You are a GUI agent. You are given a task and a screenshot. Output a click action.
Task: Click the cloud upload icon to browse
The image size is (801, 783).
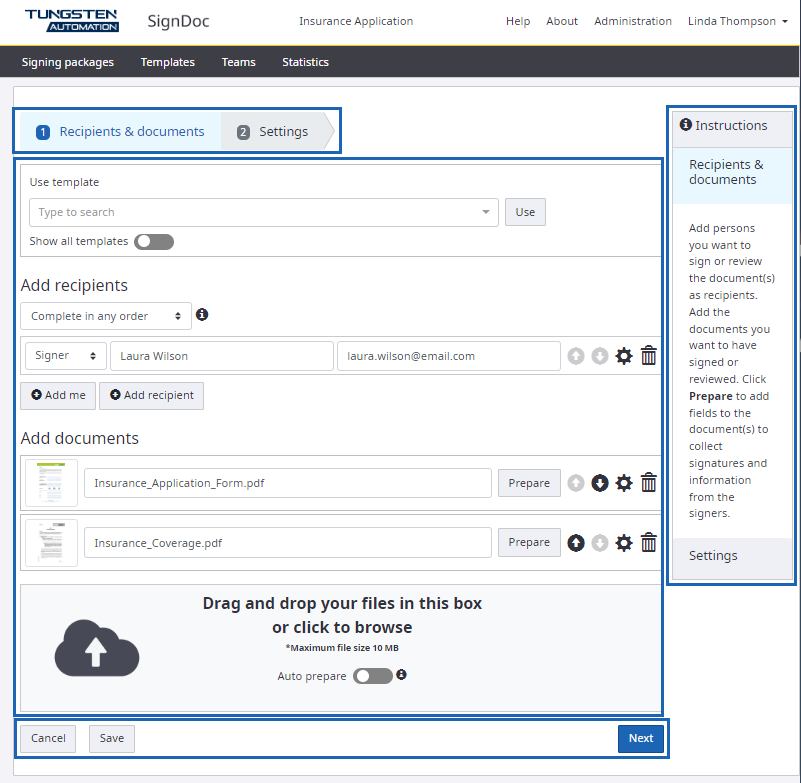pos(96,648)
